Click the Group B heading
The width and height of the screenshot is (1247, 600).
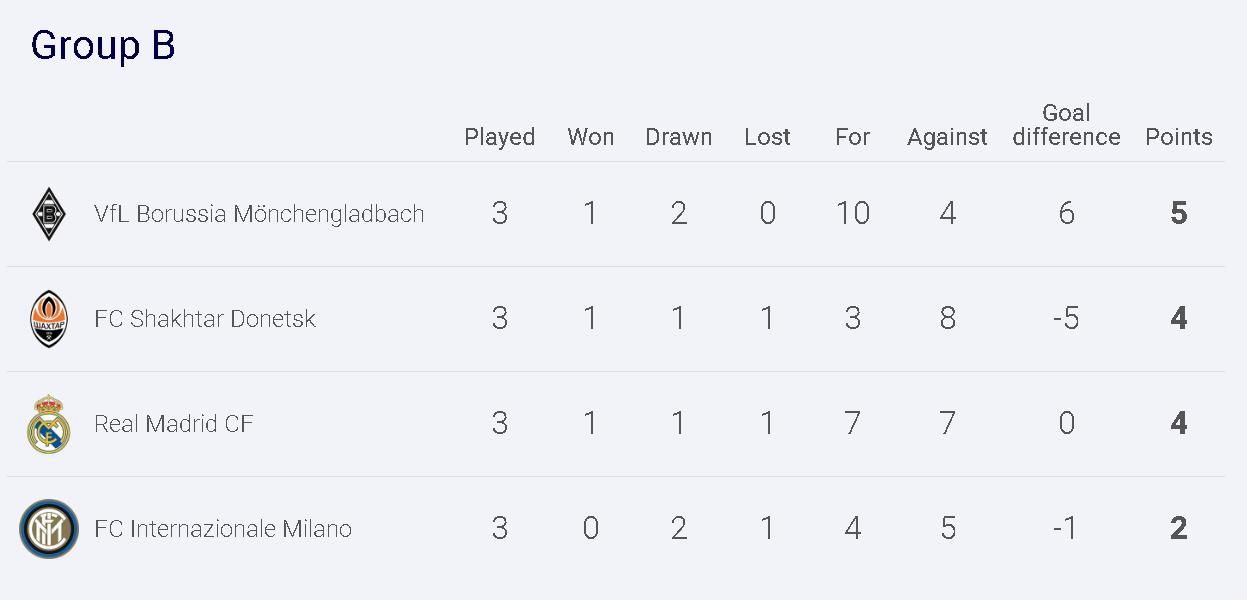pyautogui.click(x=103, y=46)
